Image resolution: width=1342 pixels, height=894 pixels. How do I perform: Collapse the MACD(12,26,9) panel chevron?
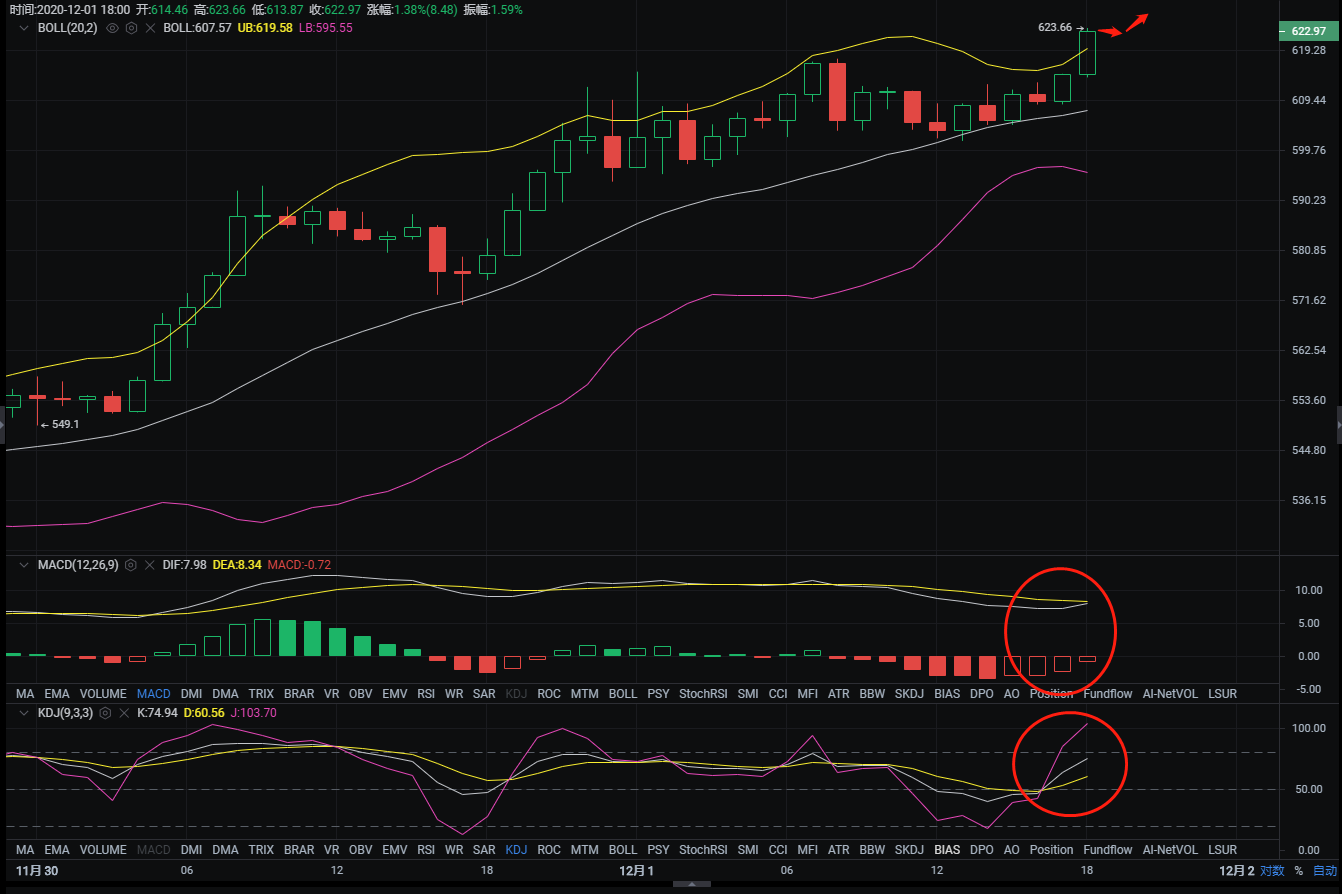24,565
